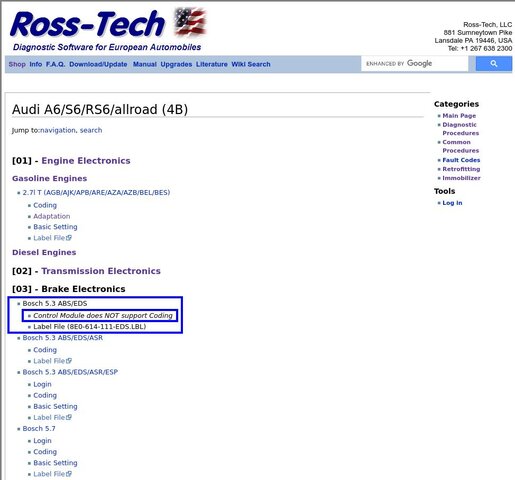Open the 2.7l T engine codes link
Image resolution: width=515 pixels, height=480 pixels.
tap(96, 193)
